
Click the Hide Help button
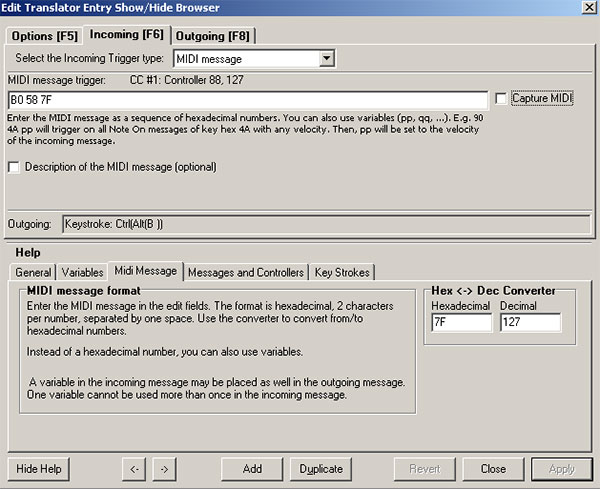pyautogui.click(x=39, y=469)
